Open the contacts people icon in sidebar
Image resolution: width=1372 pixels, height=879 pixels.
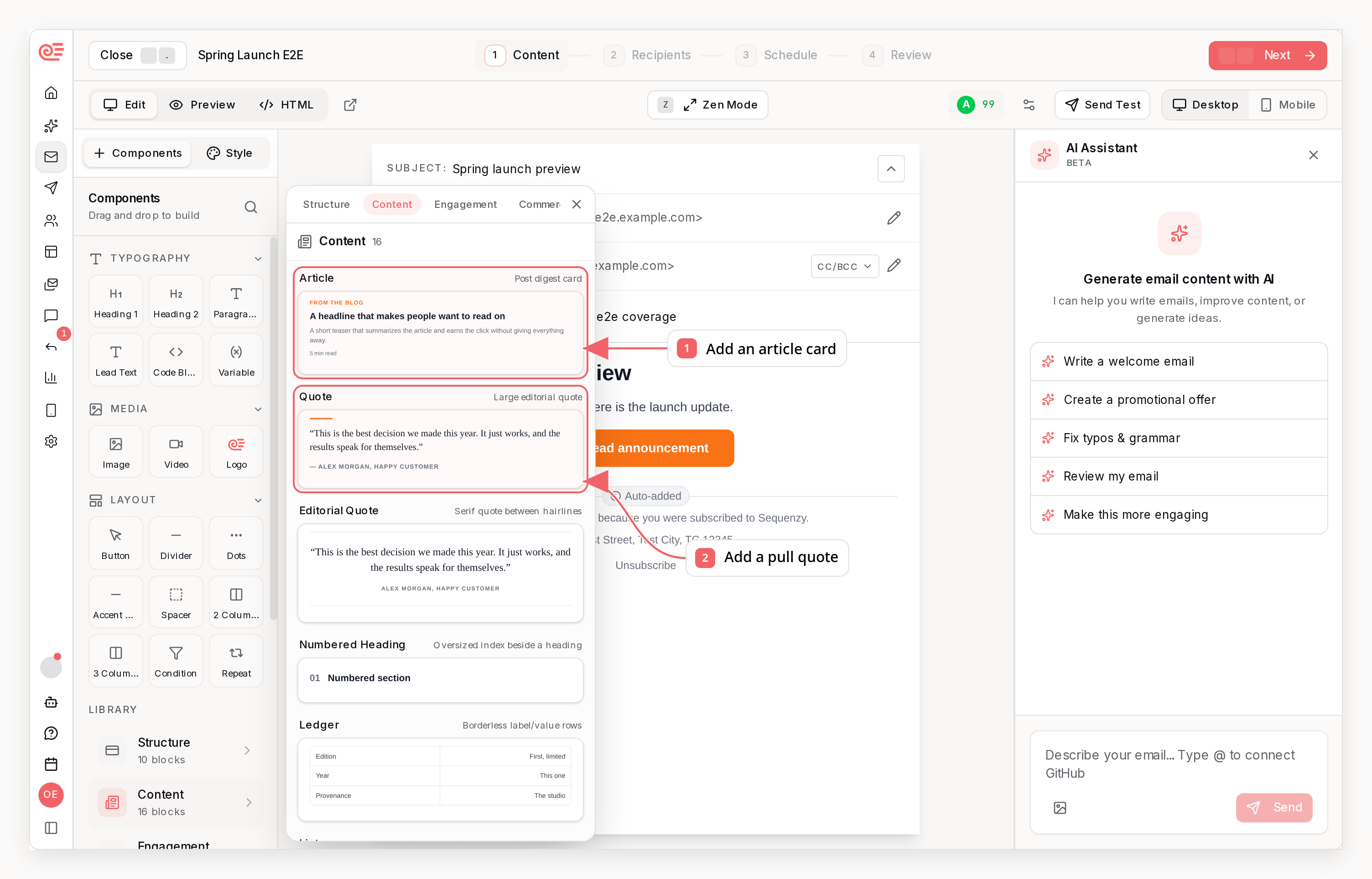tap(52, 220)
